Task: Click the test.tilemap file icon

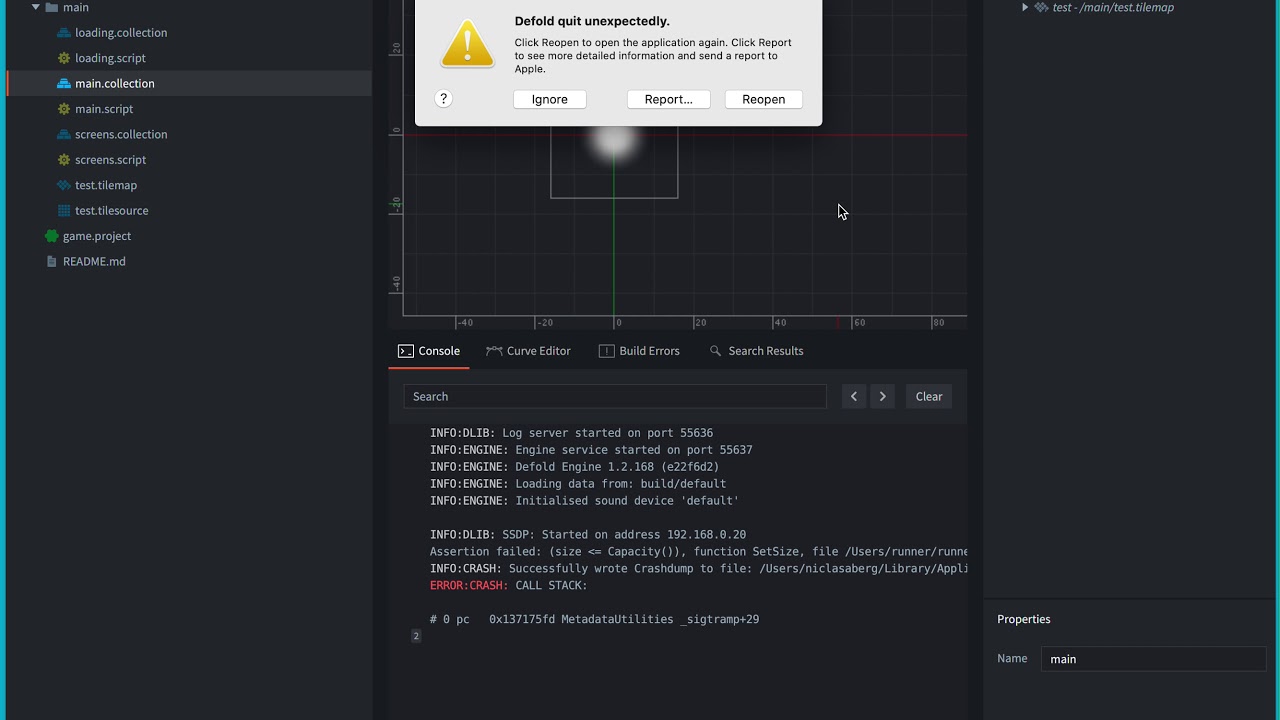Action: (64, 185)
